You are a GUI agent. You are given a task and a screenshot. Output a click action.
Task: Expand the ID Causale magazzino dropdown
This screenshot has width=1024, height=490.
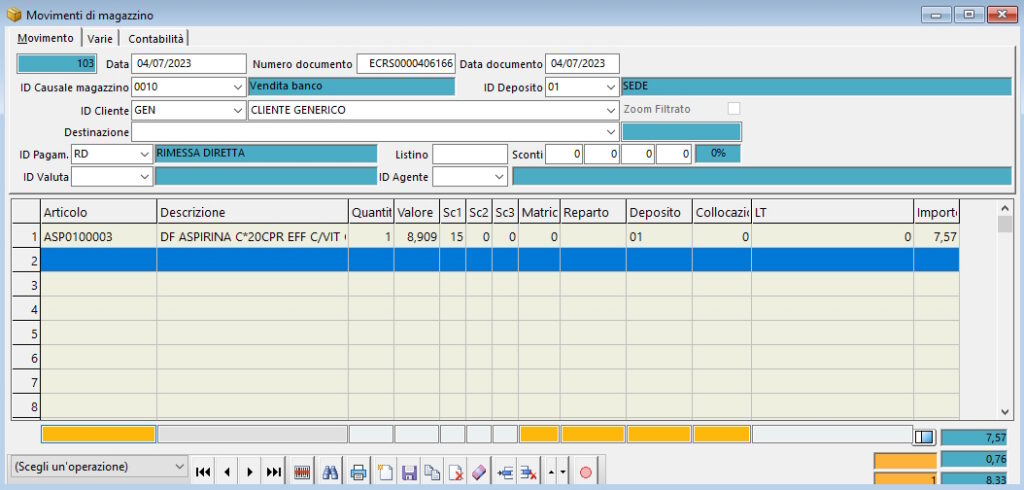[238, 86]
